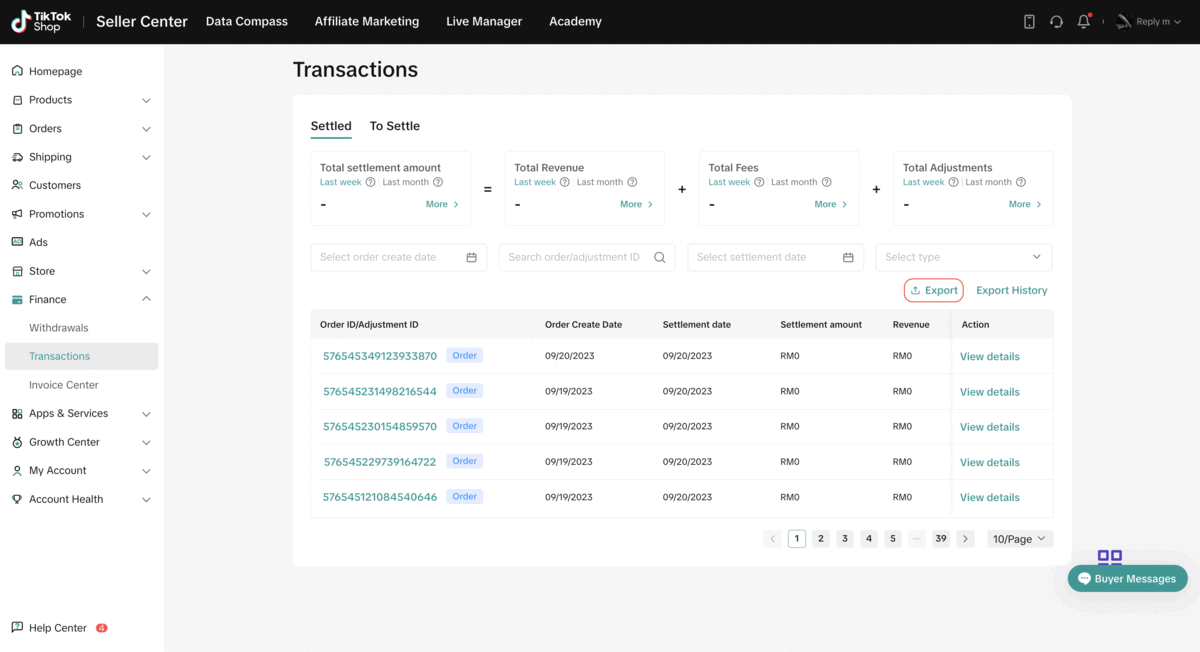Image resolution: width=1200 pixels, height=652 pixels.
Task: Open Affiliate Marketing in top navigation
Action: coord(366,21)
